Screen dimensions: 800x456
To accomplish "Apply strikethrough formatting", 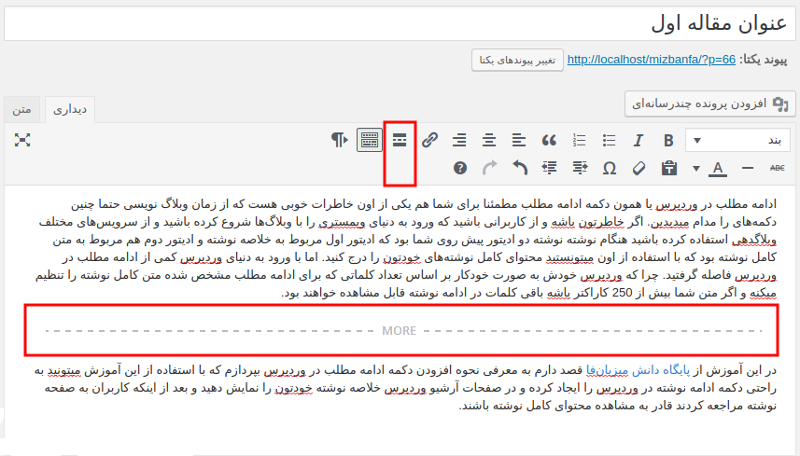I will click(777, 168).
